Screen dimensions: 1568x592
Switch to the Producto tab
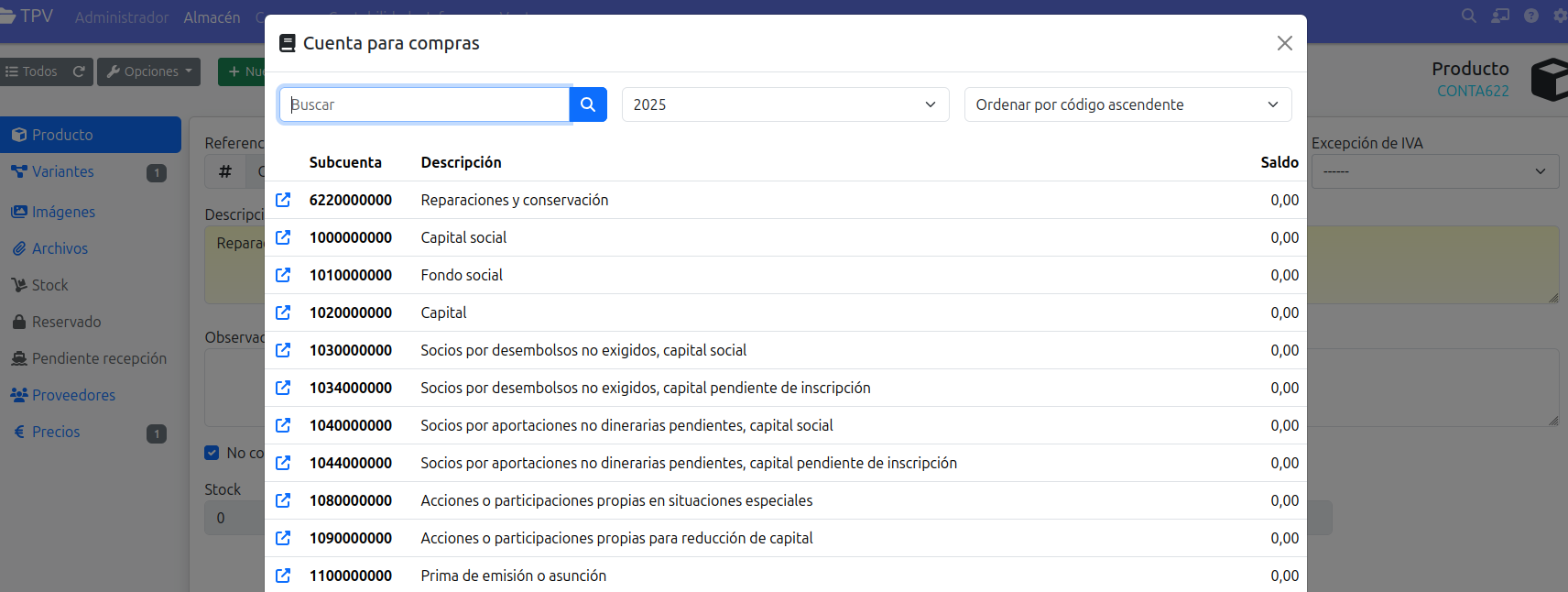click(x=91, y=135)
